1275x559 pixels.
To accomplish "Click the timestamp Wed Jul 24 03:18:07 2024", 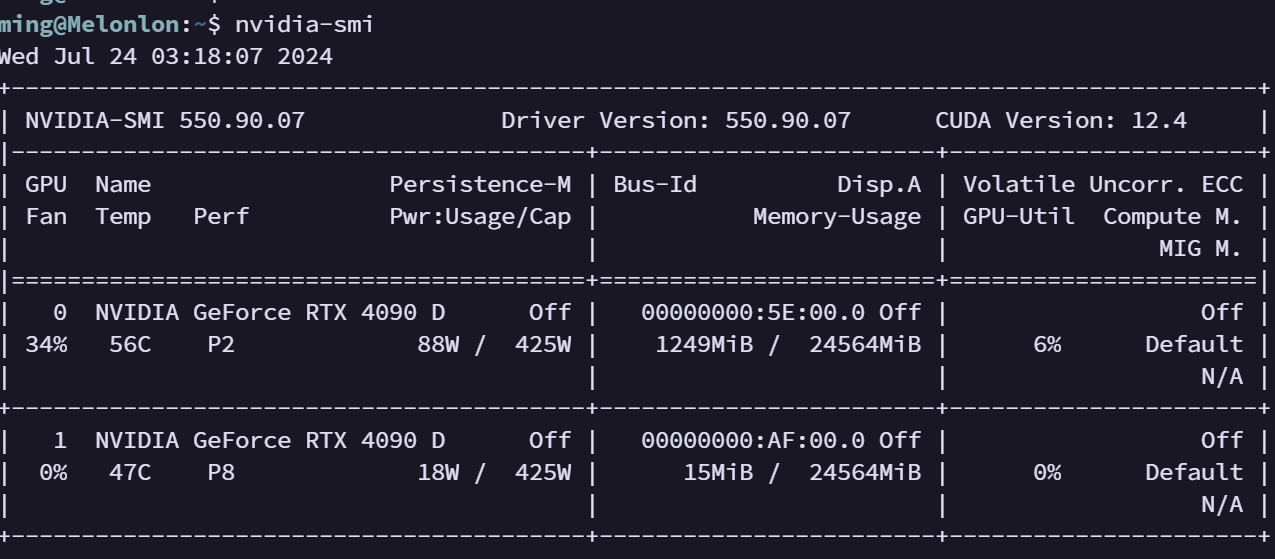I will coord(165,56).
